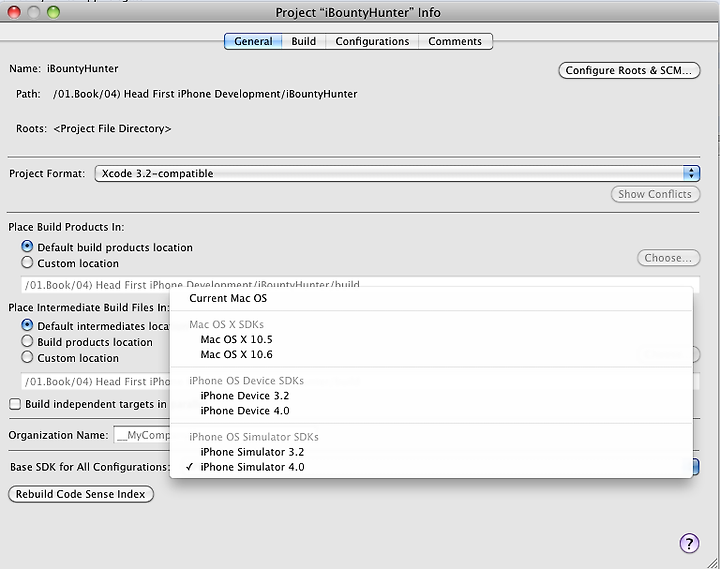
Task: Choose Mac OS X 10.5 SDK
Action: 431,340
